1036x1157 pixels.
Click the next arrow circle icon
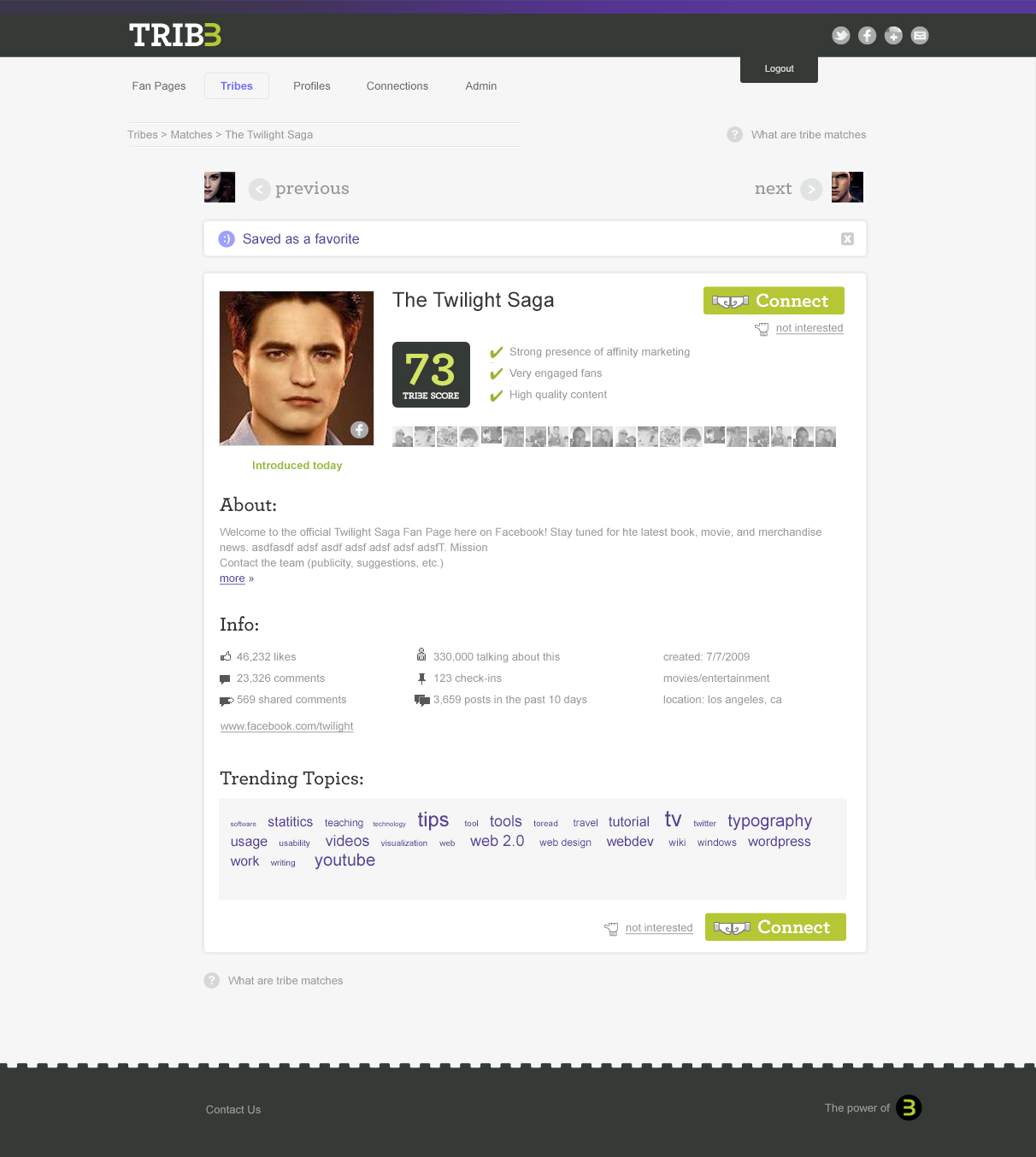(811, 189)
